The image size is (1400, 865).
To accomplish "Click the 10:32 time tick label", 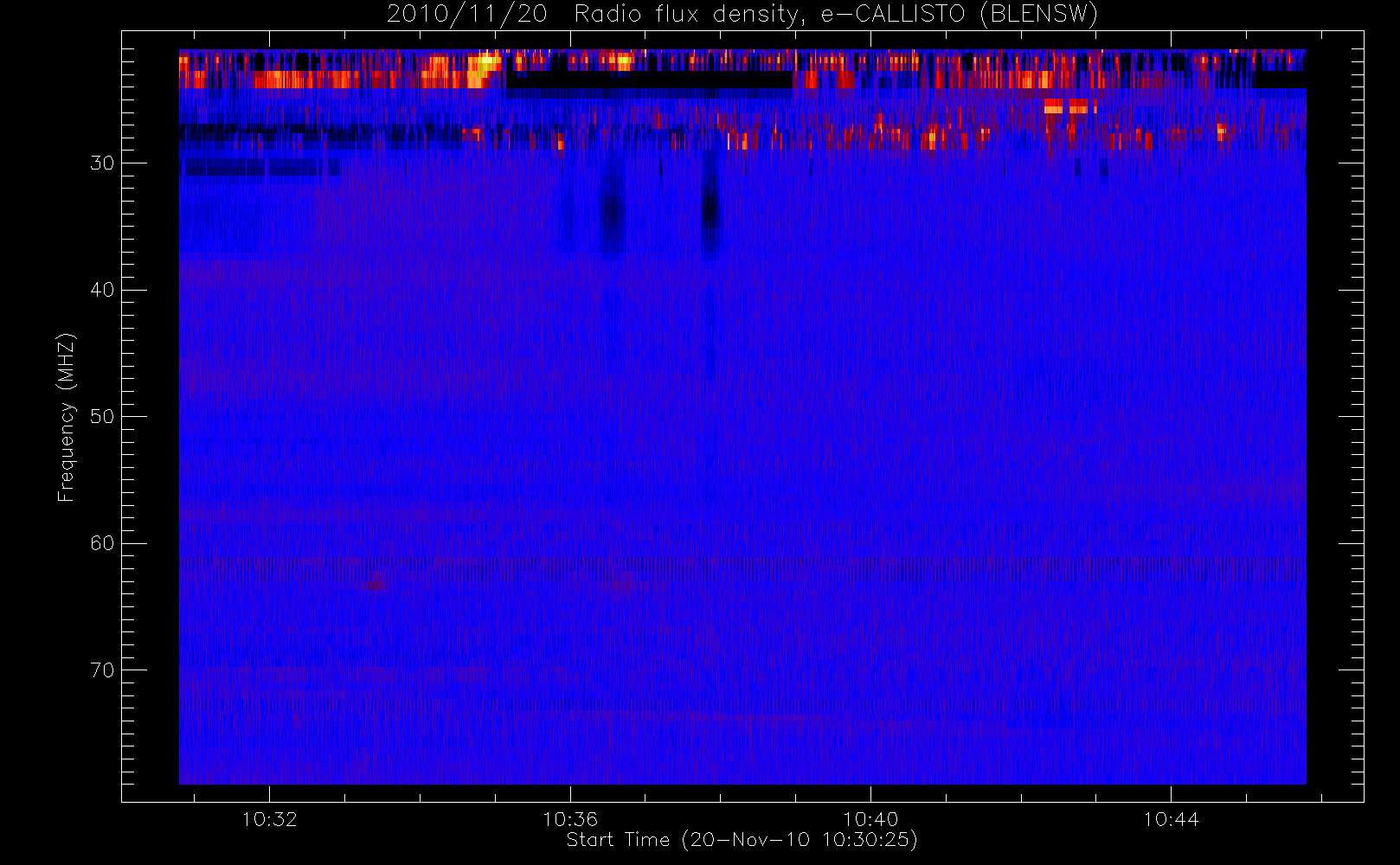I will (269, 819).
